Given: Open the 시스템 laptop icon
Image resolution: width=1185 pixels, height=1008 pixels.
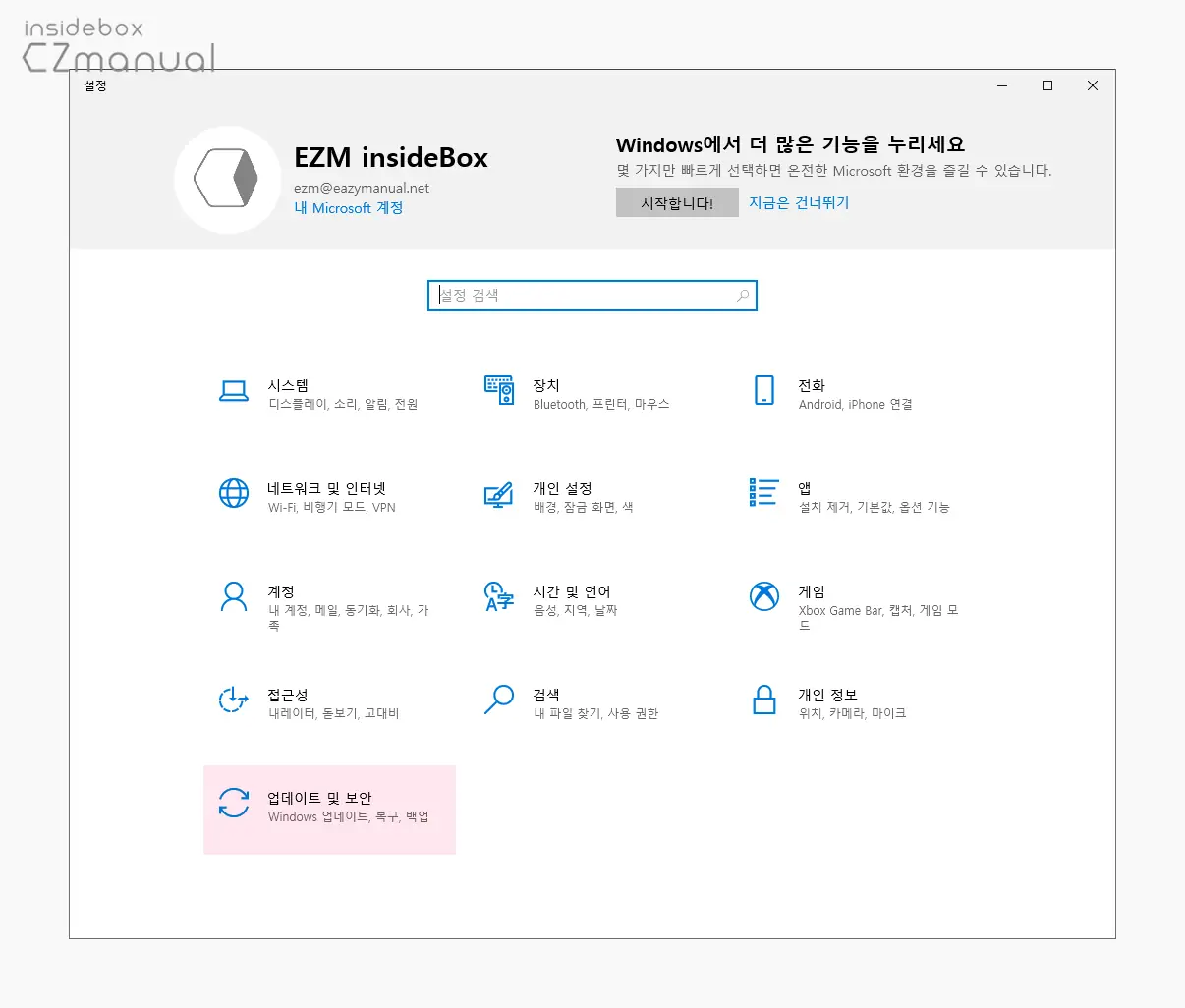Looking at the screenshot, I should (234, 391).
